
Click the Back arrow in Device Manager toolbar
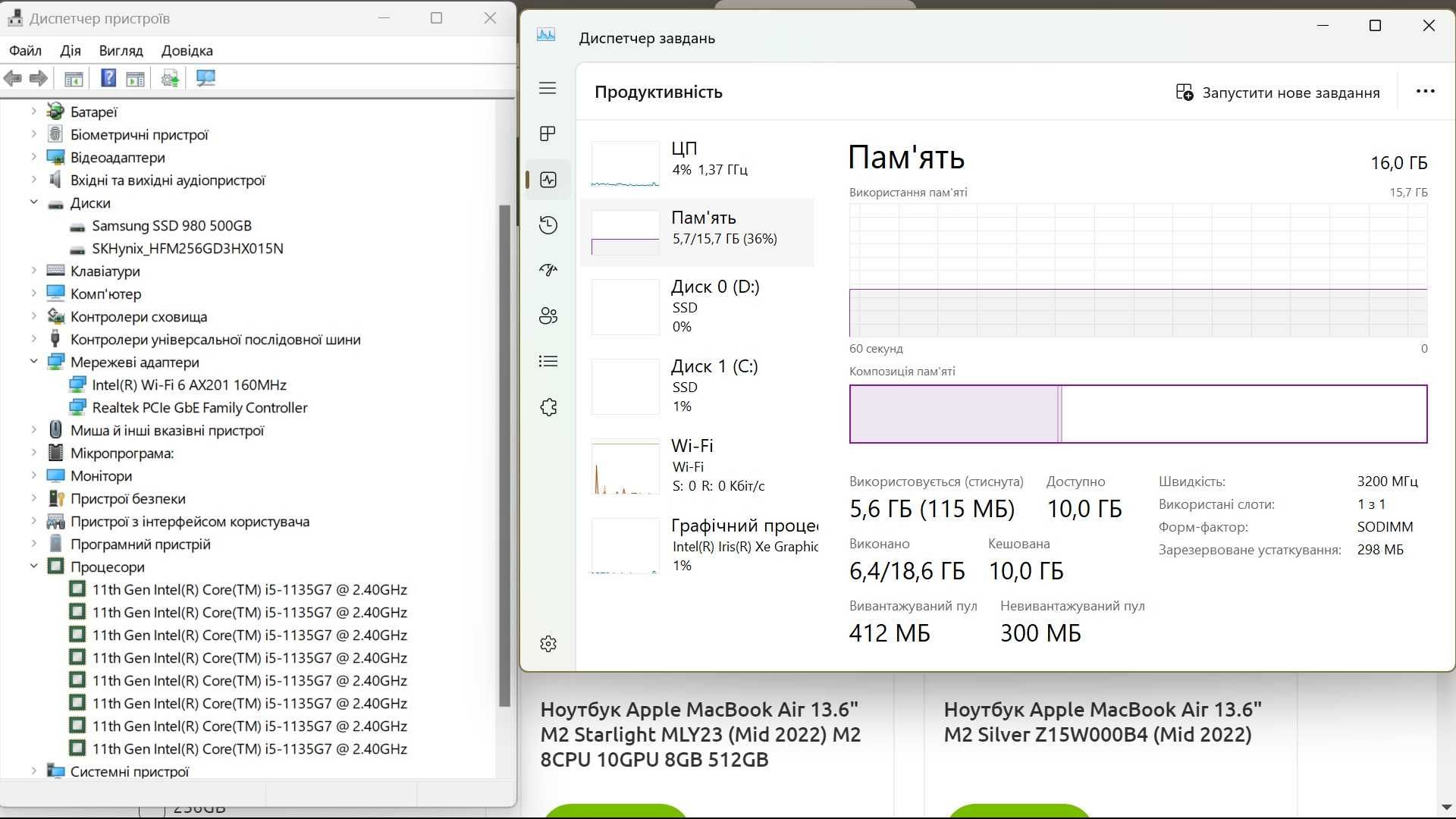[13, 78]
